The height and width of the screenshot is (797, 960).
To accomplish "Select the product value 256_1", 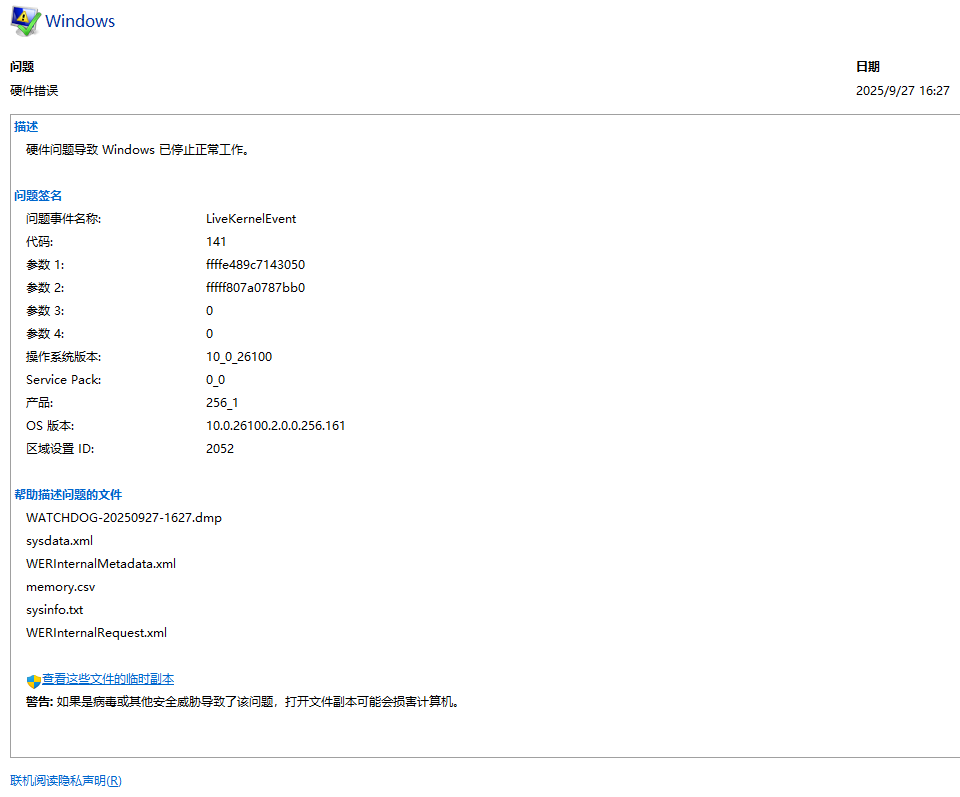I will coord(222,403).
